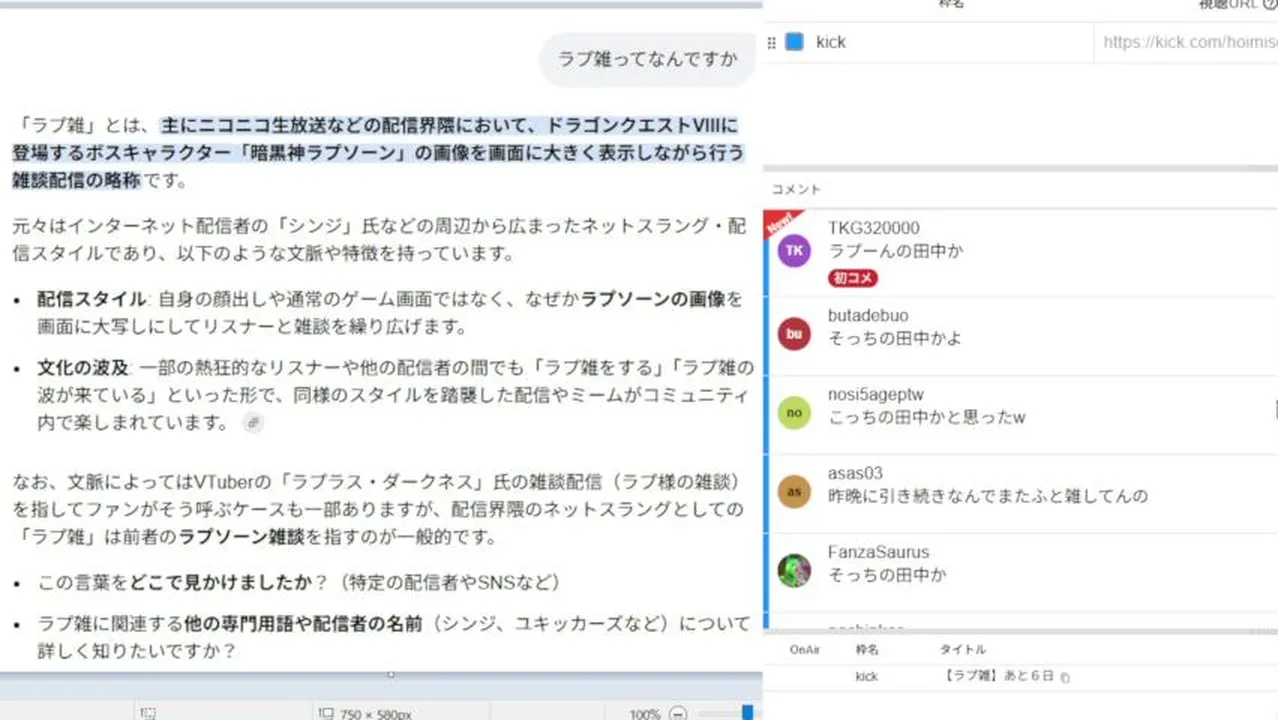Click the 初コメ badge on TKG320000's comment

pos(852,278)
